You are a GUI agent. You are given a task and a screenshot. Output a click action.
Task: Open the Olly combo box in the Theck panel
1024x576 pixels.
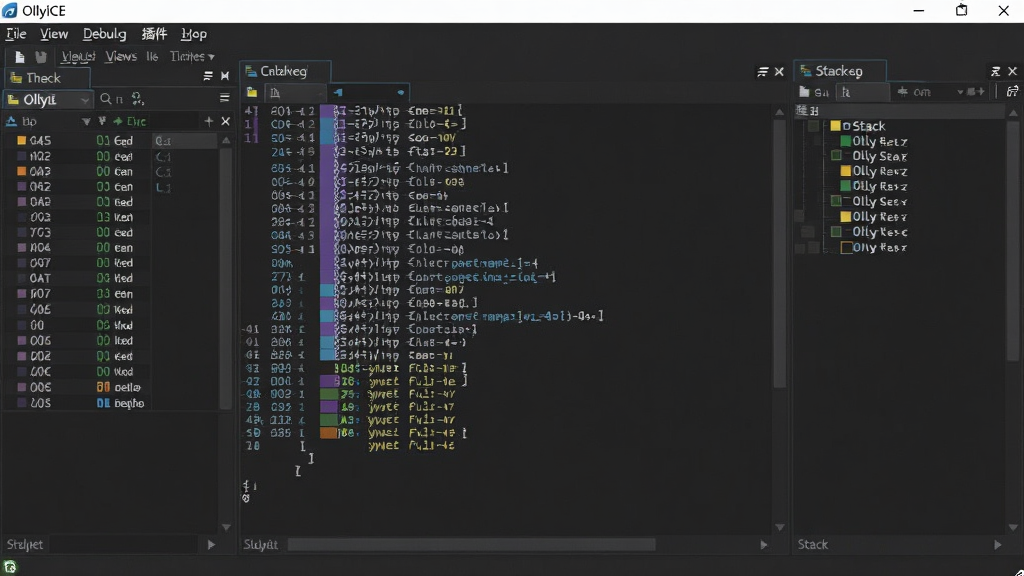click(48, 99)
